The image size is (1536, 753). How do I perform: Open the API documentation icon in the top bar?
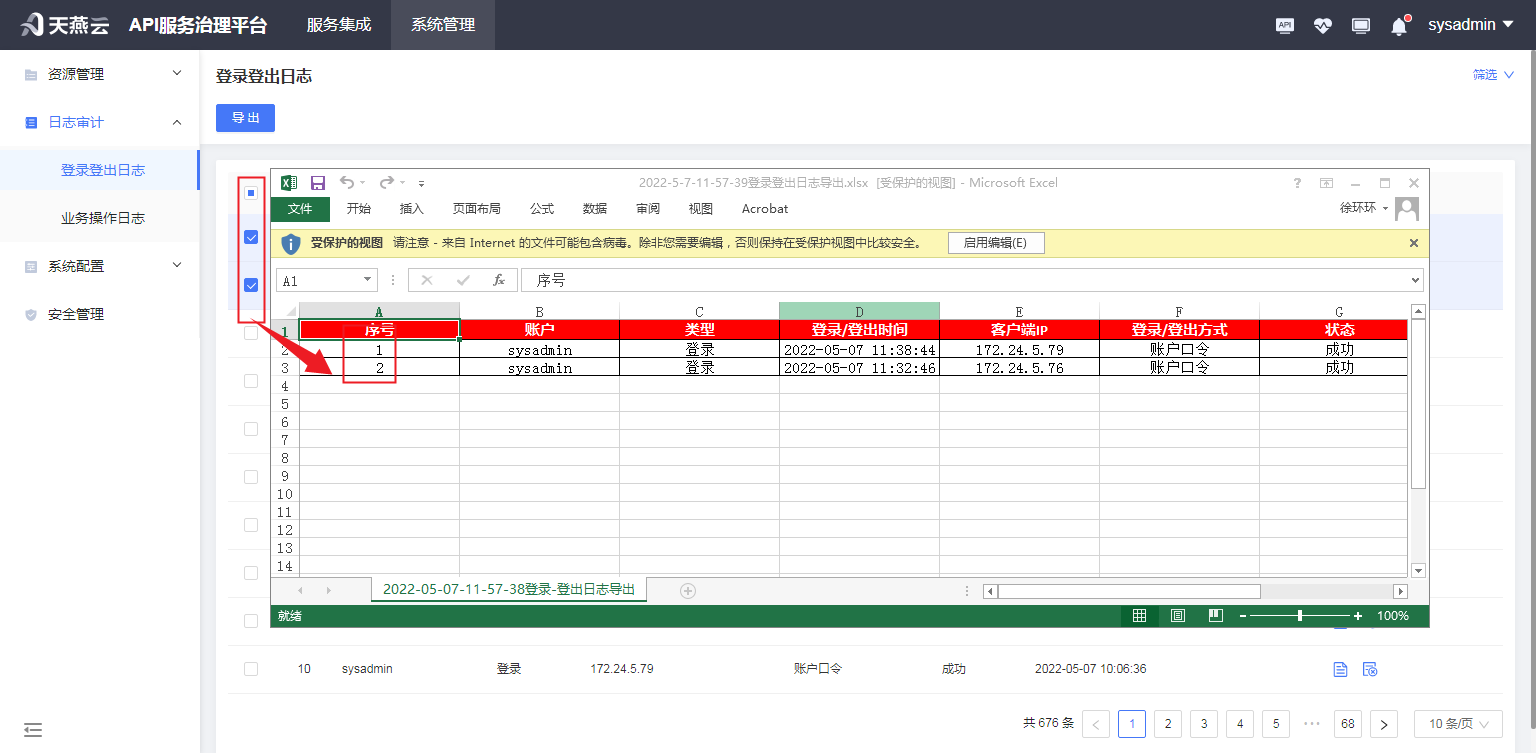point(1284,25)
